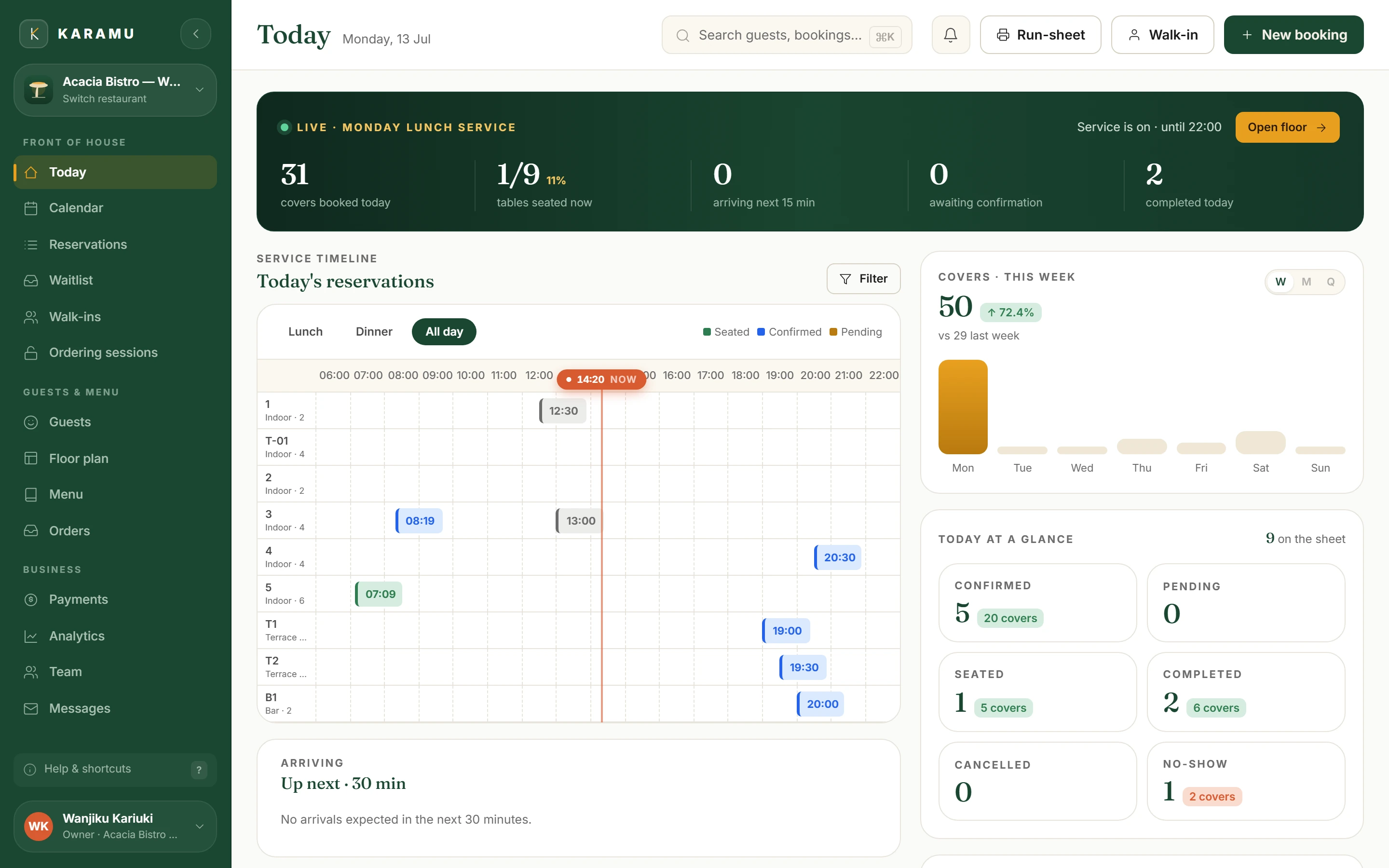Open the Filter dropdown for reservations
The height and width of the screenshot is (868, 1389).
pyautogui.click(x=863, y=278)
